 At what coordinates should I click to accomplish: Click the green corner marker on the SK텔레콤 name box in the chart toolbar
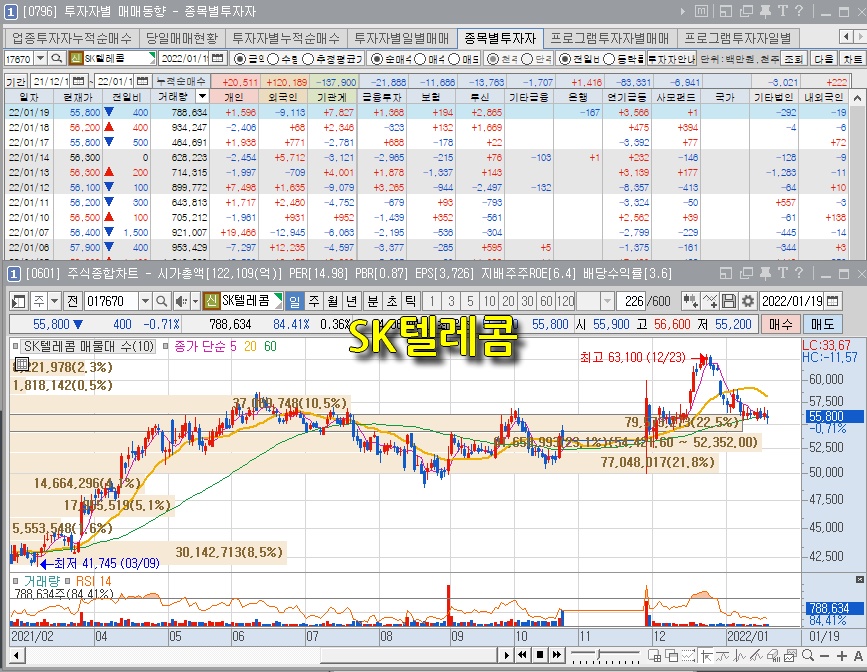[278, 299]
